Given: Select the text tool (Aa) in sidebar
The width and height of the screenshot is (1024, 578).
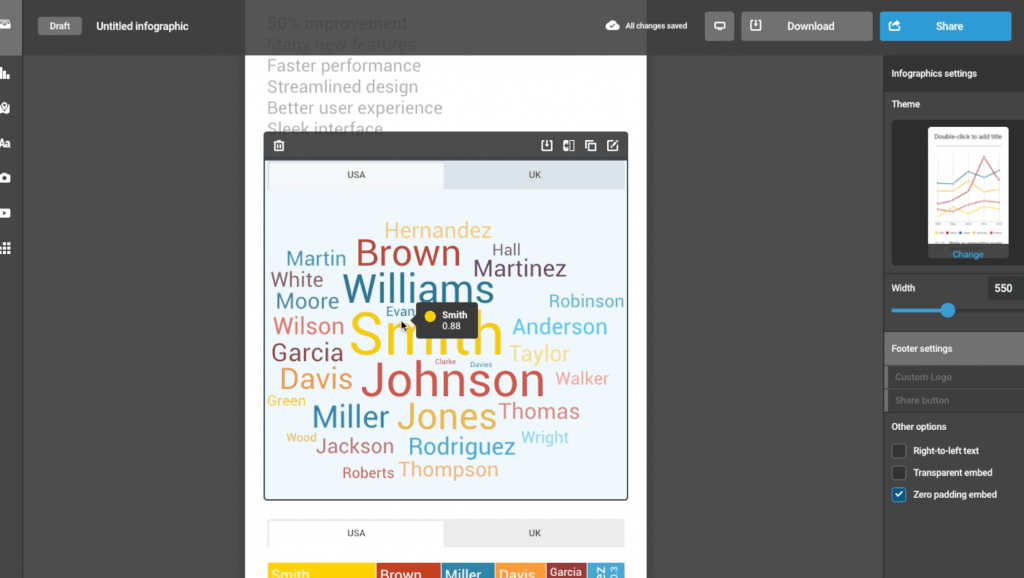Looking at the screenshot, I should click(9, 143).
